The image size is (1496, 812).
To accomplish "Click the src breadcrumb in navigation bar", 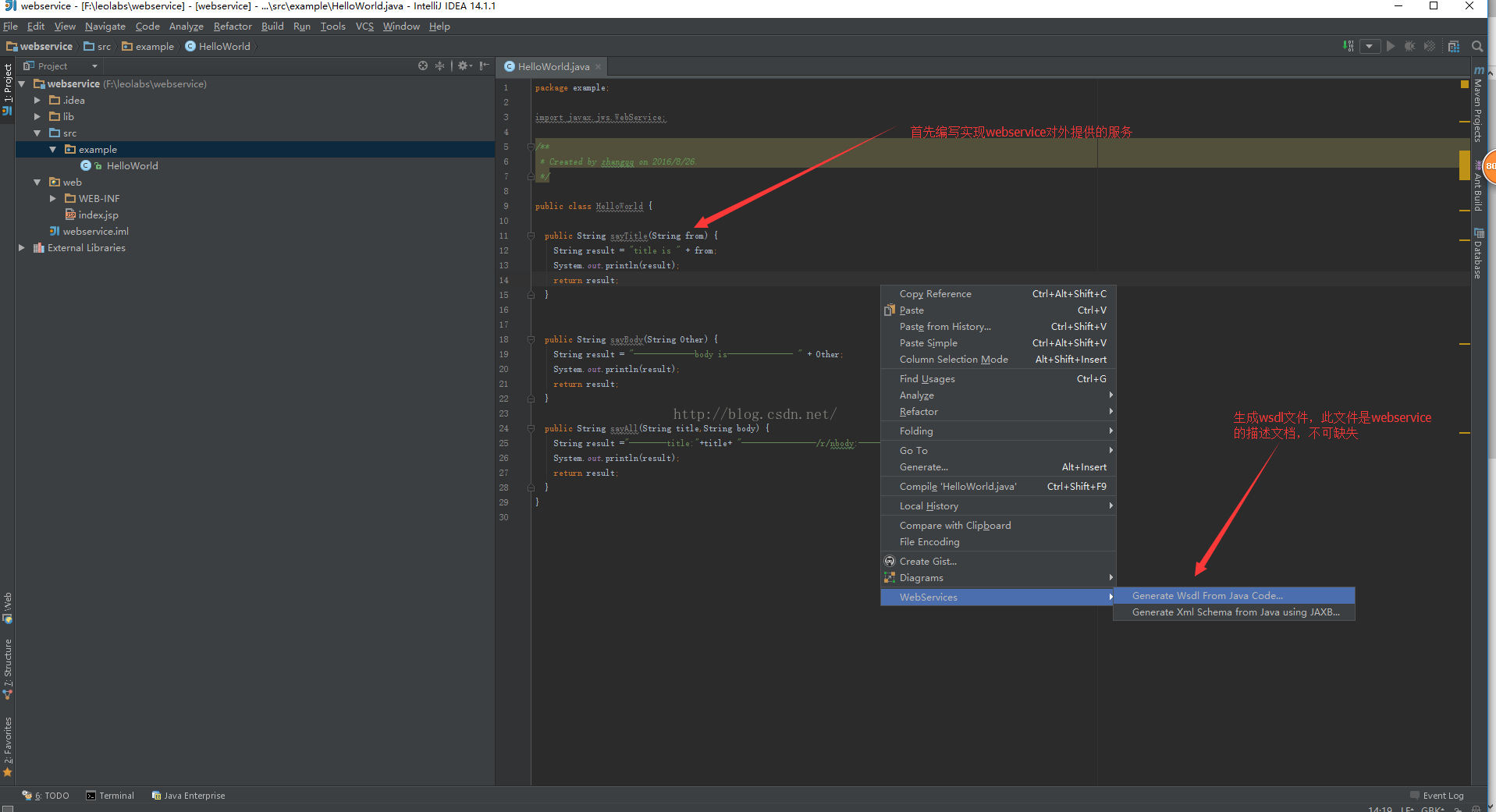I will coord(98,46).
